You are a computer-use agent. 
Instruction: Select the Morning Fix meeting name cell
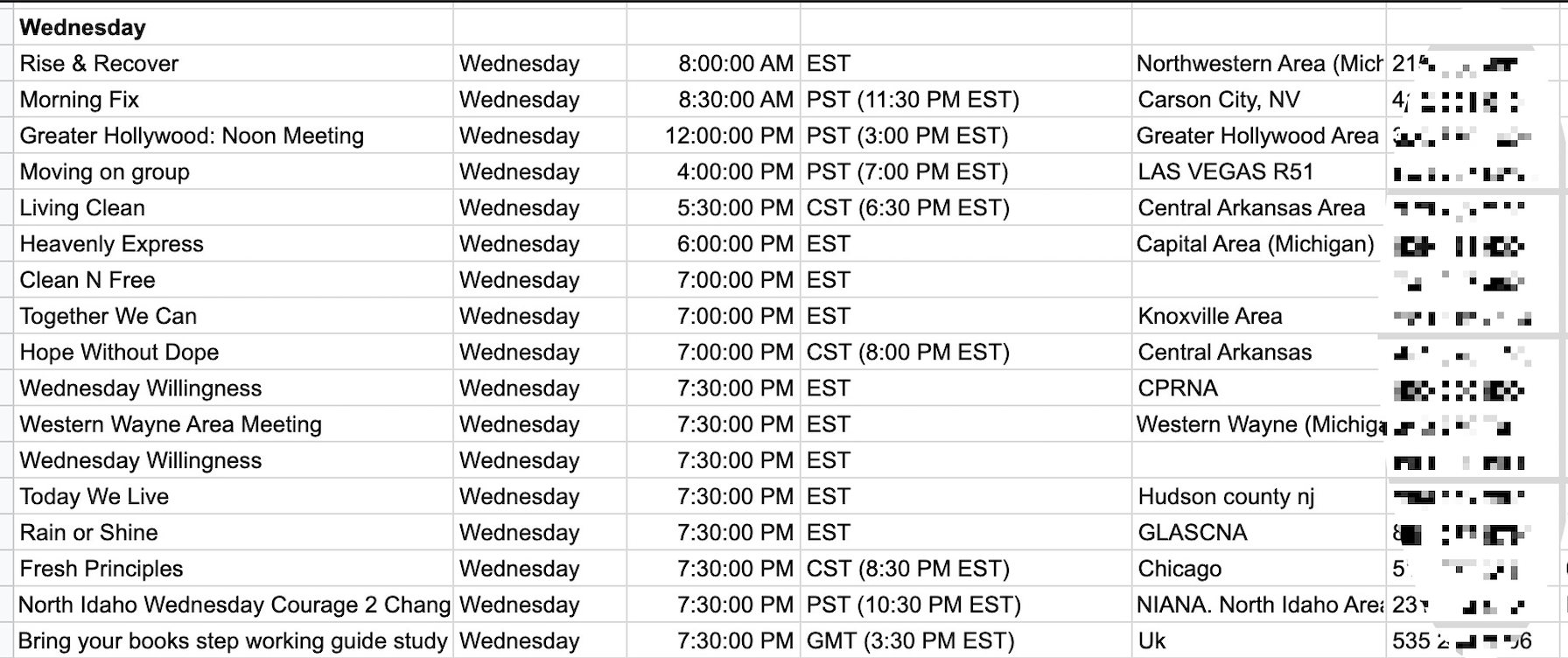[234, 99]
